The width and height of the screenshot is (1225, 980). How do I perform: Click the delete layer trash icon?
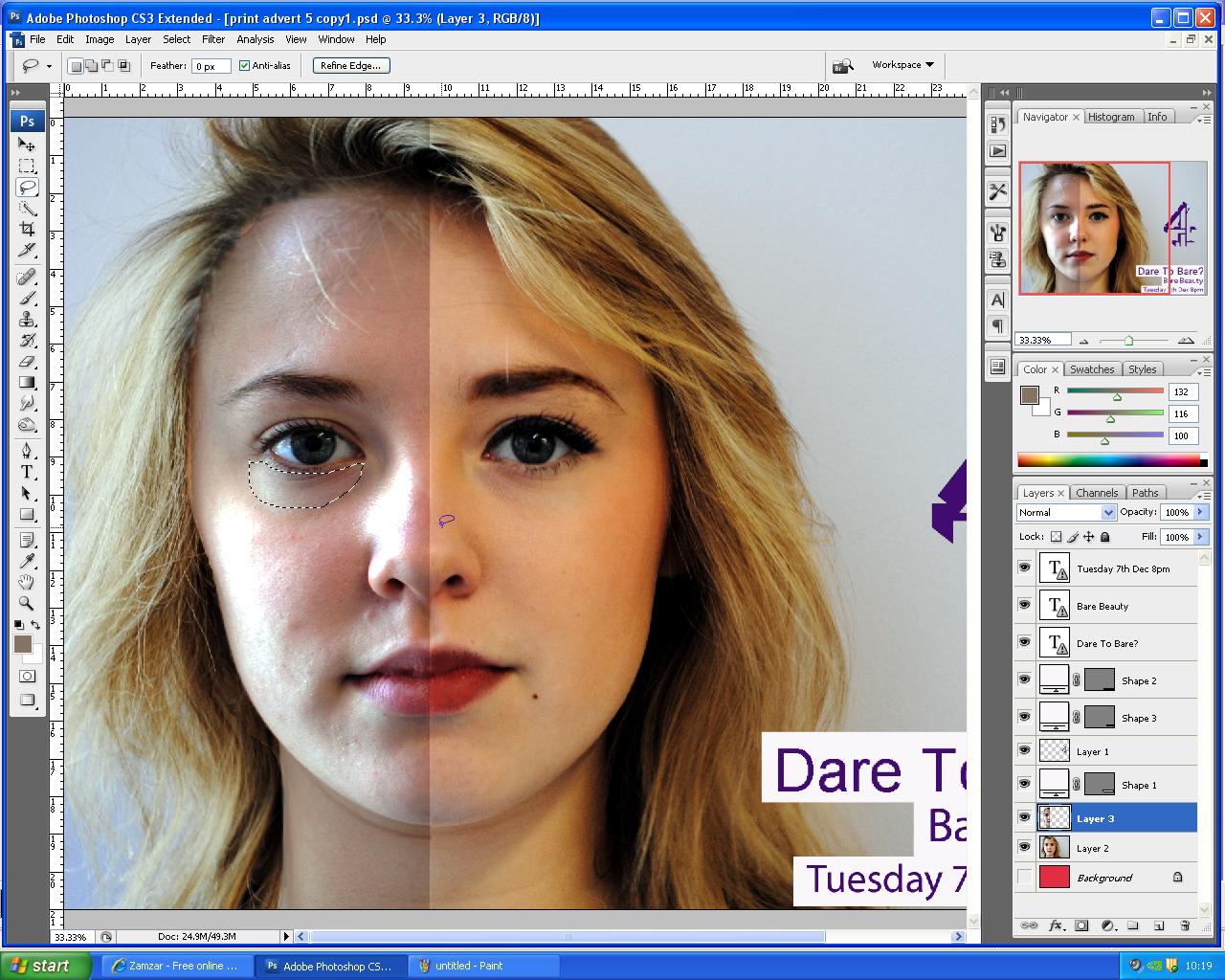click(x=1185, y=925)
